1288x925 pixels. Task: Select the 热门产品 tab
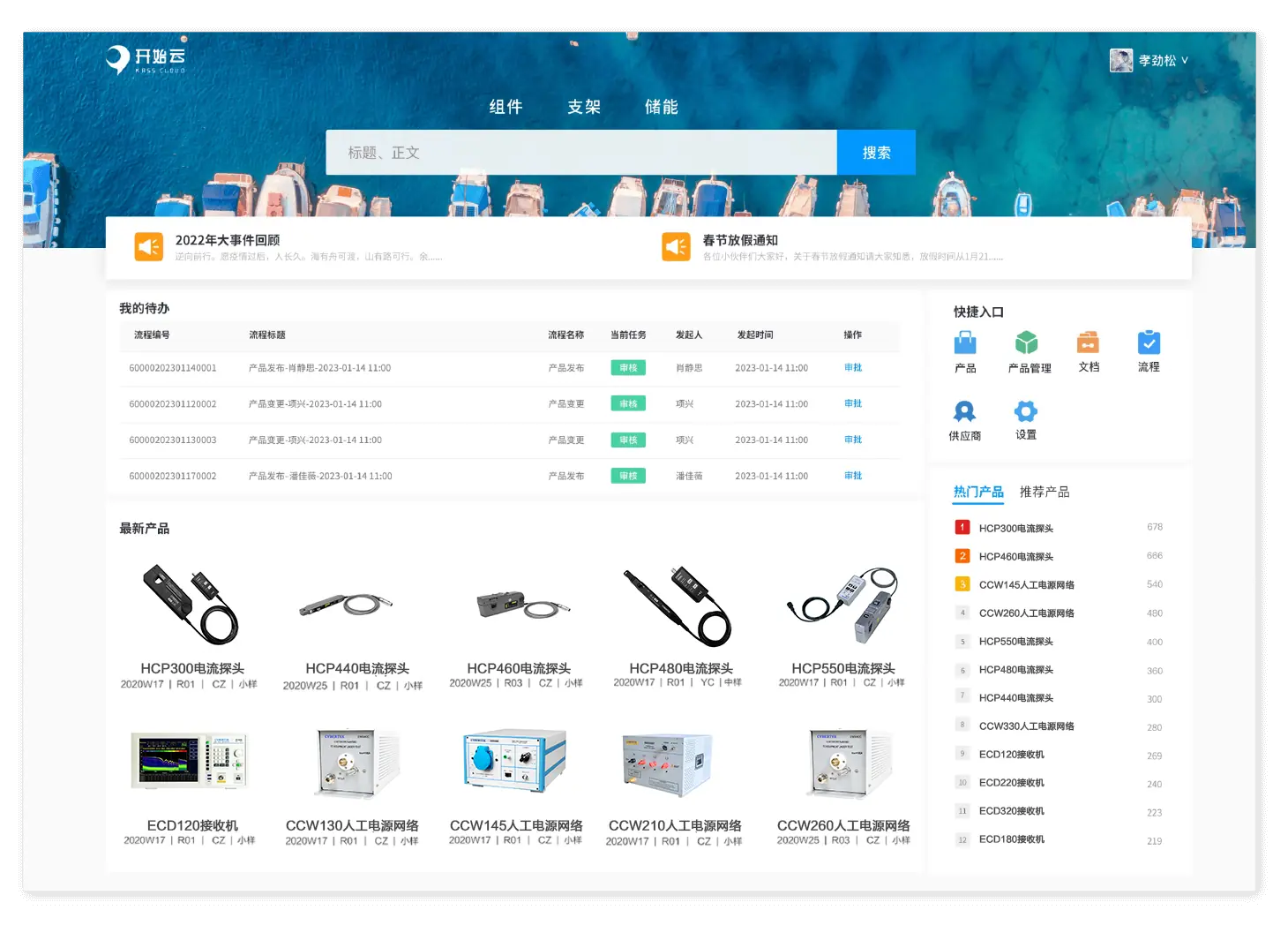978,492
